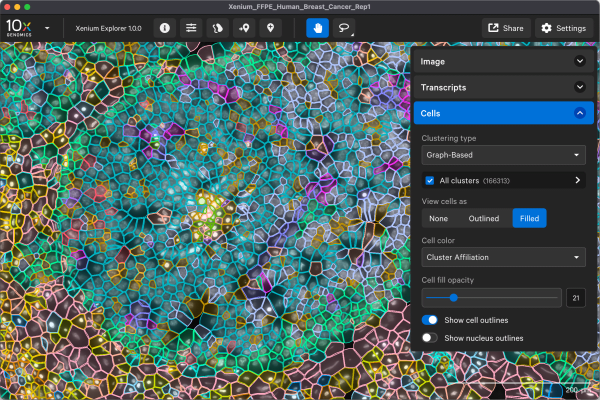This screenshot has width=600, height=400.
Task: Select the hand pan tool
Action: pos(318,28)
